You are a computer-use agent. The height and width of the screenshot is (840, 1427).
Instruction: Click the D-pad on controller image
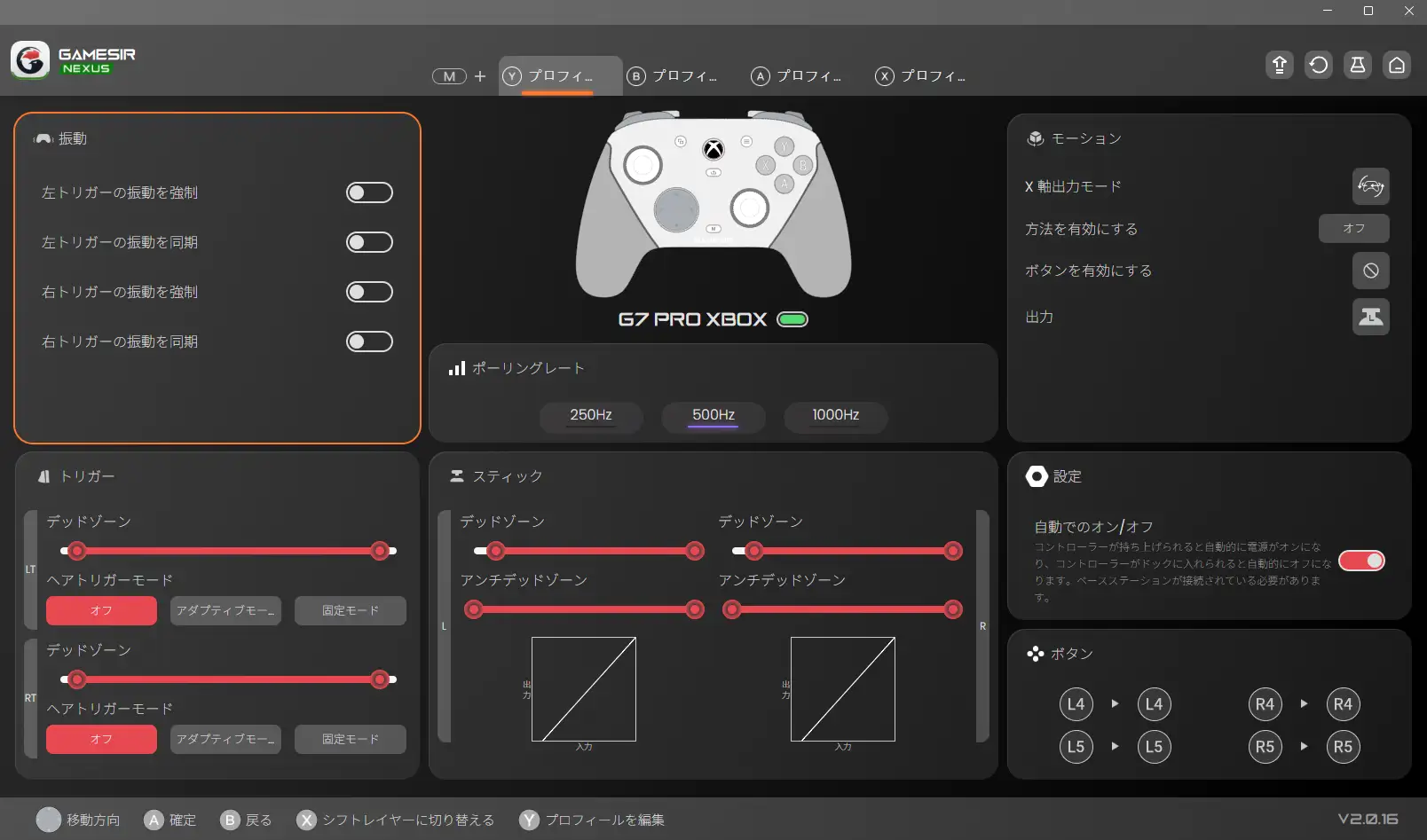676,209
